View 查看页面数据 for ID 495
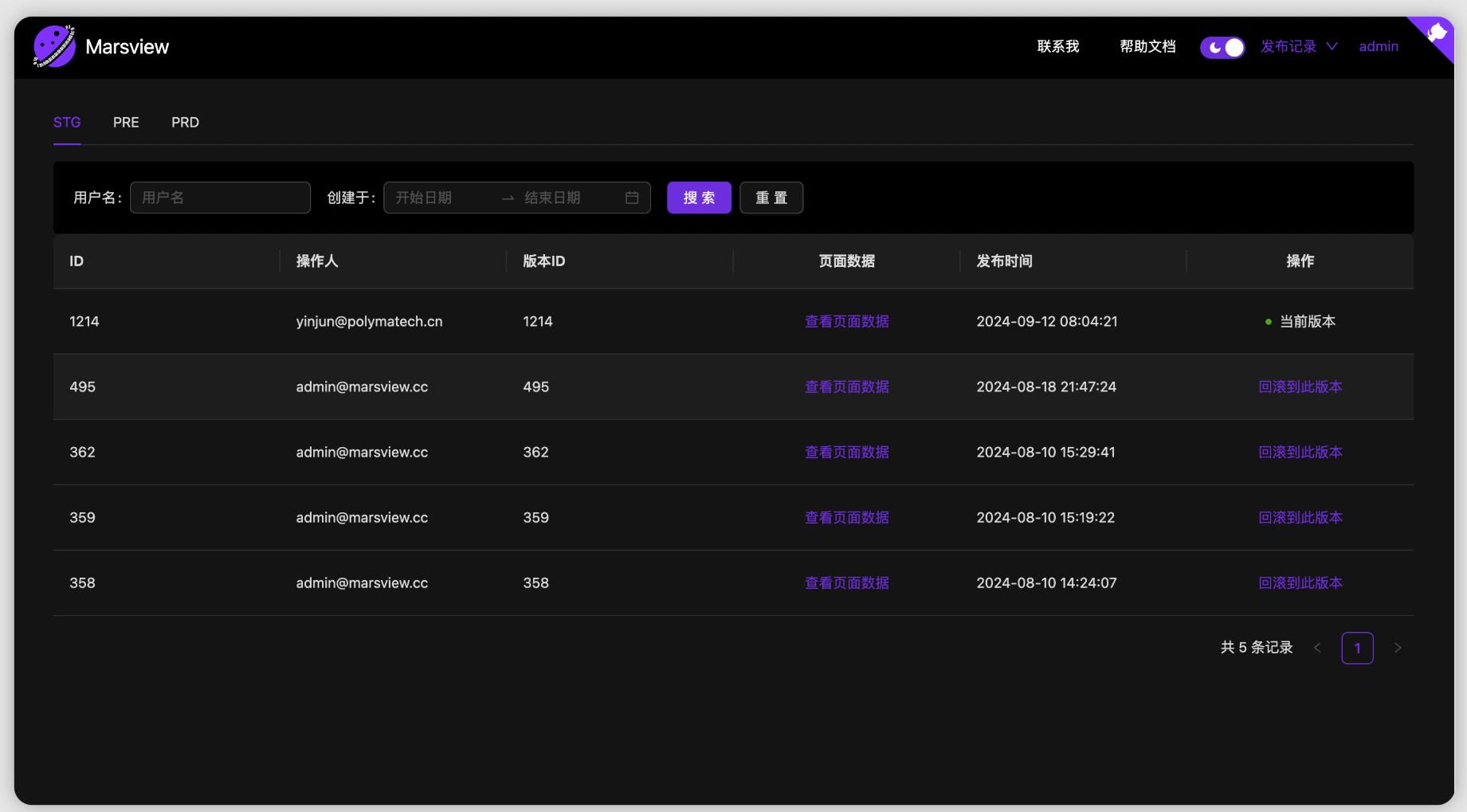This screenshot has width=1467, height=812. 846,386
